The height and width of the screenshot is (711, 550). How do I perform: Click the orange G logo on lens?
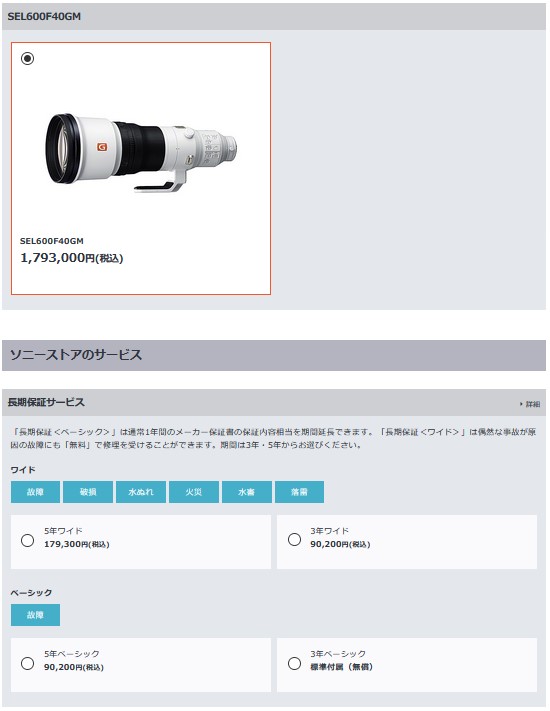click(102, 147)
